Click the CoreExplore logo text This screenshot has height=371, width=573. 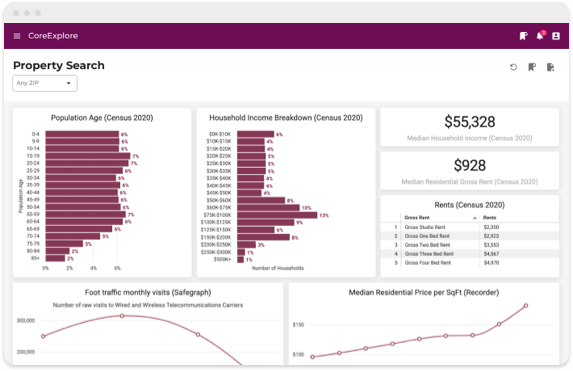pos(53,36)
